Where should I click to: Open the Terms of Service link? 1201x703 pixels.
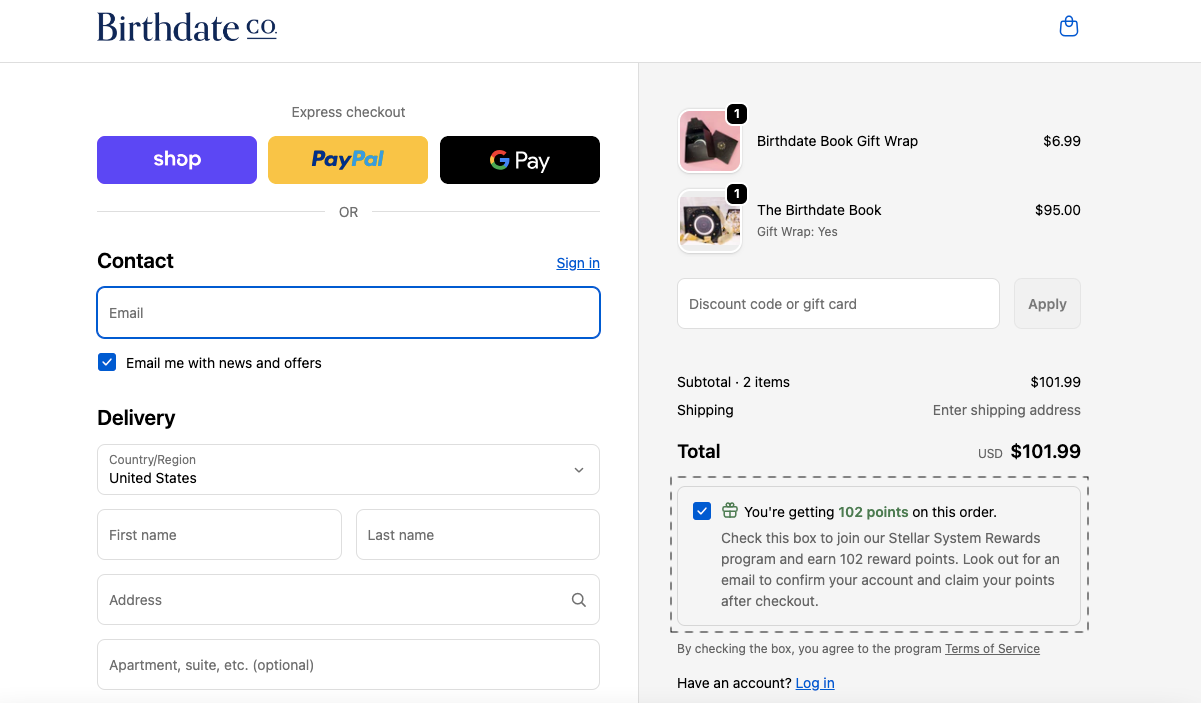(x=992, y=649)
